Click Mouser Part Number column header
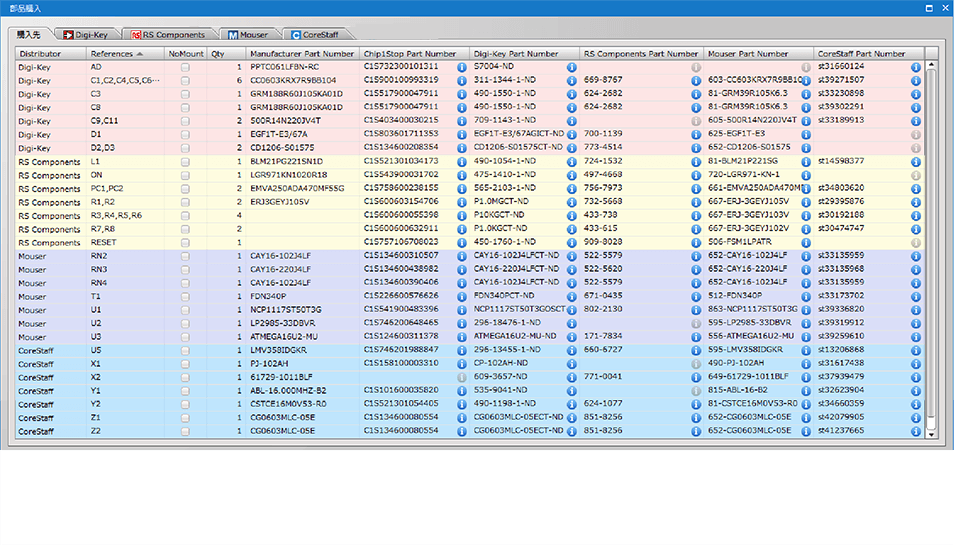The image size is (954, 545). pyautogui.click(x=759, y=54)
